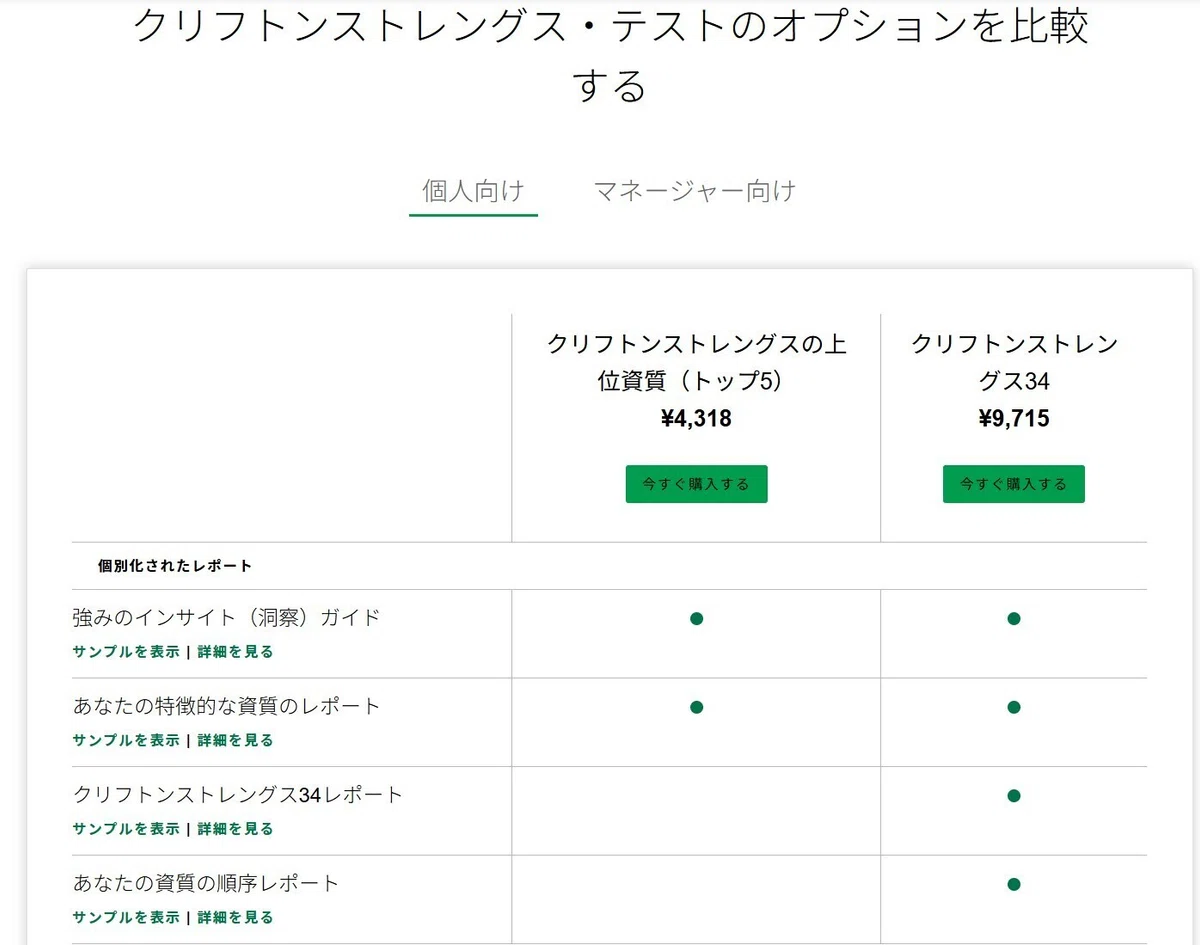Click the クリフトンストレングス34 plan title

tap(1013, 363)
